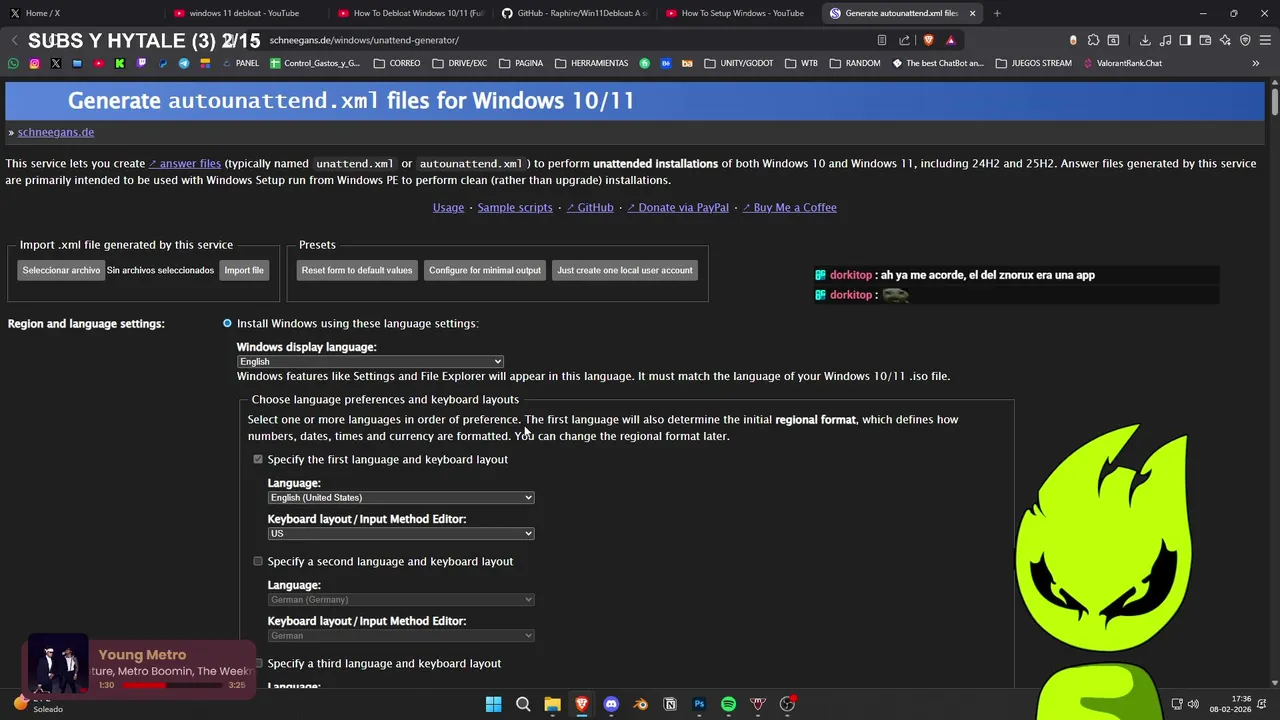Open the German keyboard layout dropdown
This screenshot has width=1280, height=720.
pyautogui.click(x=401, y=635)
